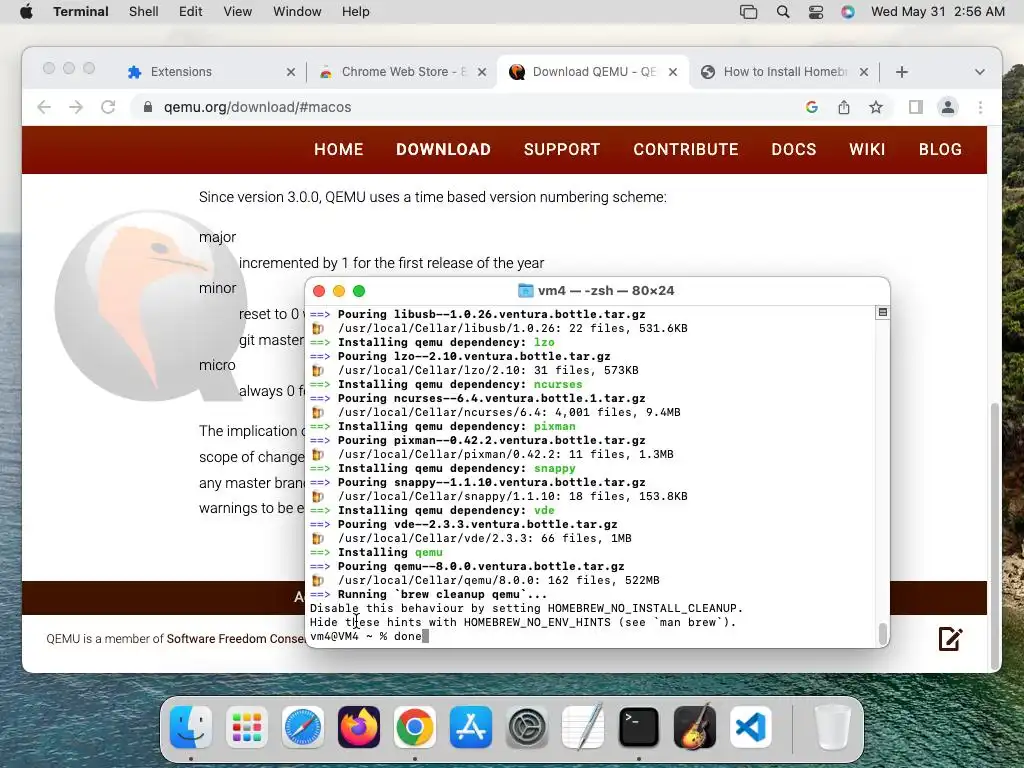The image size is (1024, 768).
Task: Open Stage Manager window icon in menu bar
Action: click(x=748, y=12)
